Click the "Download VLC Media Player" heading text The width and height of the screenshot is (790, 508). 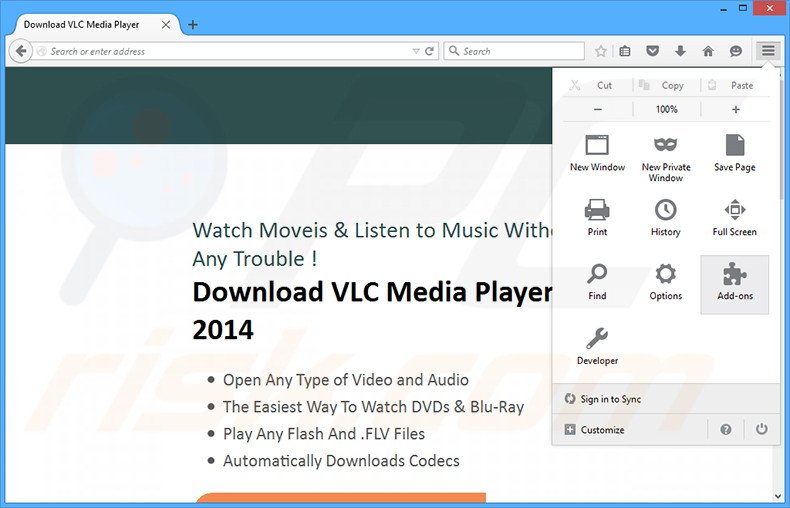coord(372,292)
